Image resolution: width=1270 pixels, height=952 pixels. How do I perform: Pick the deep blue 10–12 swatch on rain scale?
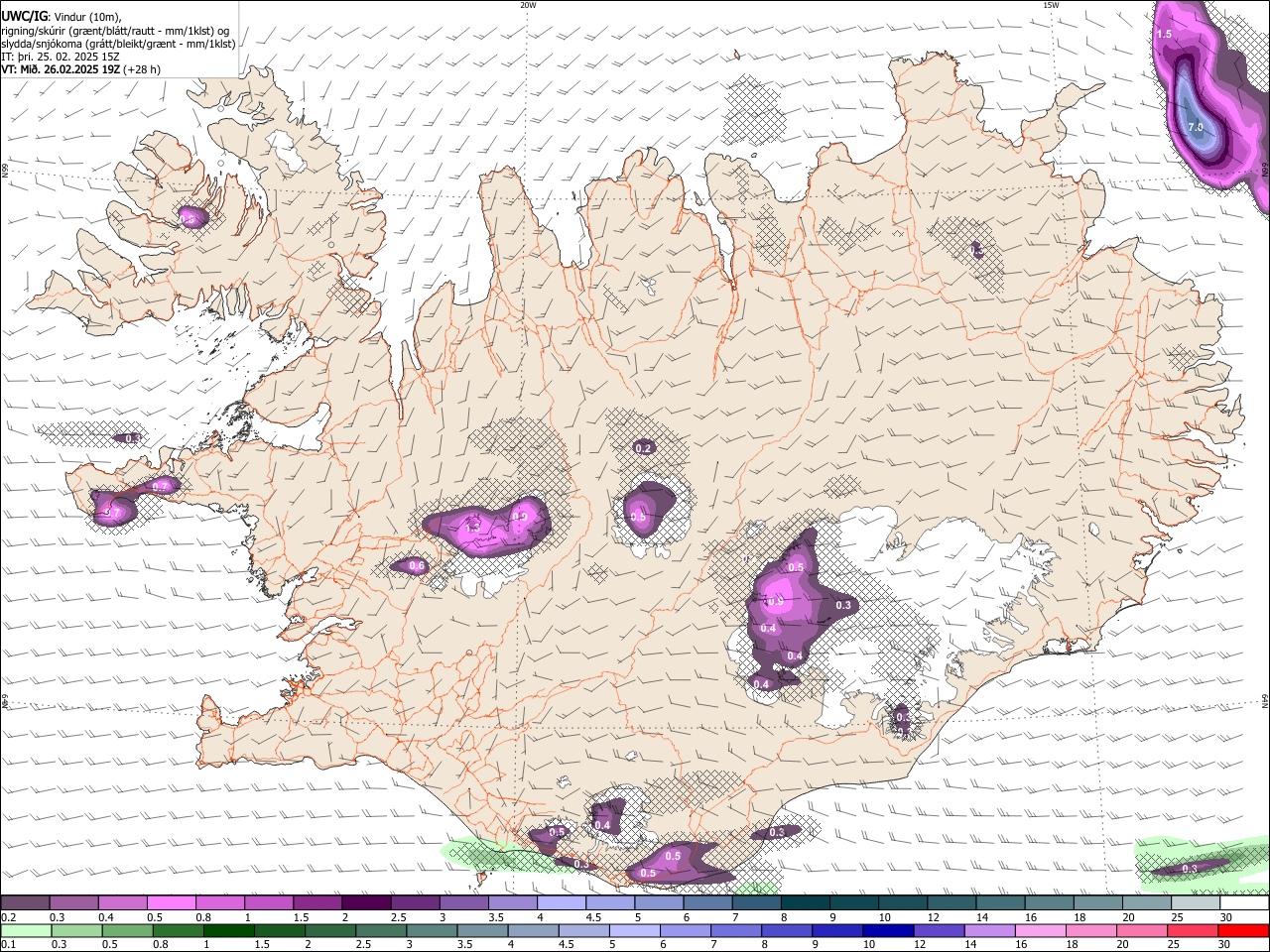(x=889, y=930)
